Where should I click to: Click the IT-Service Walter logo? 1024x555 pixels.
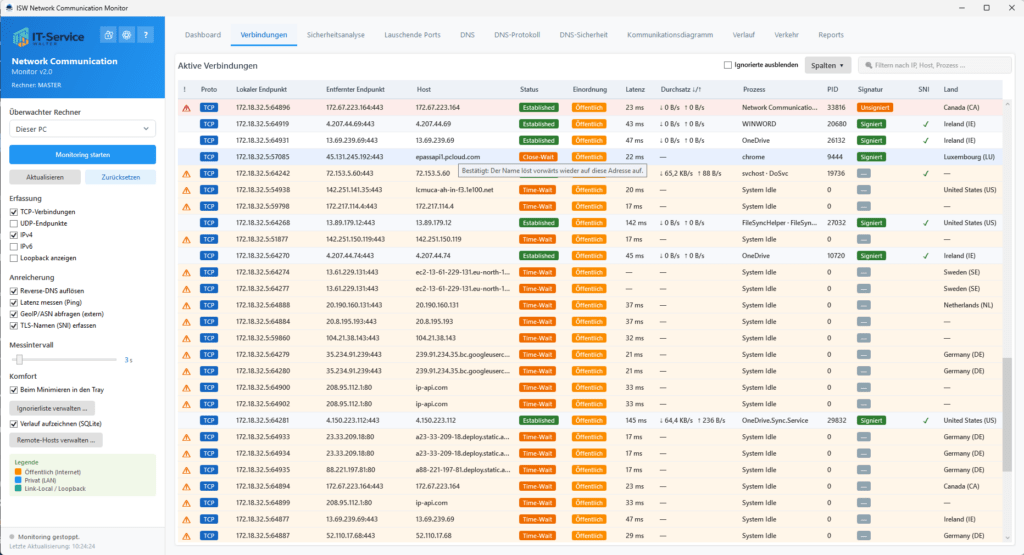(48, 37)
